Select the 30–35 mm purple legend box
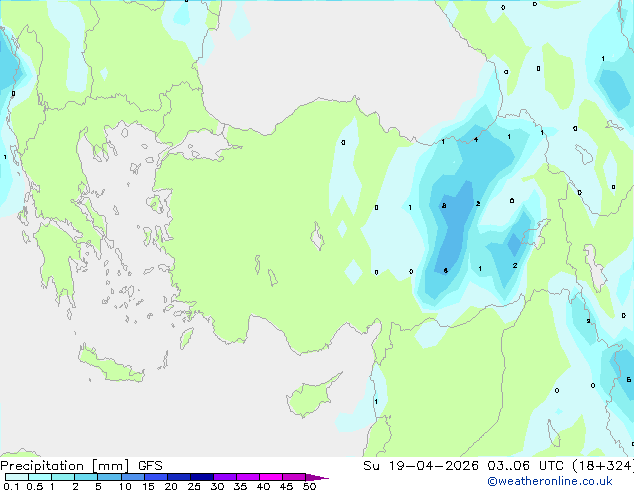This screenshot has height=490, width=634. 225,477
